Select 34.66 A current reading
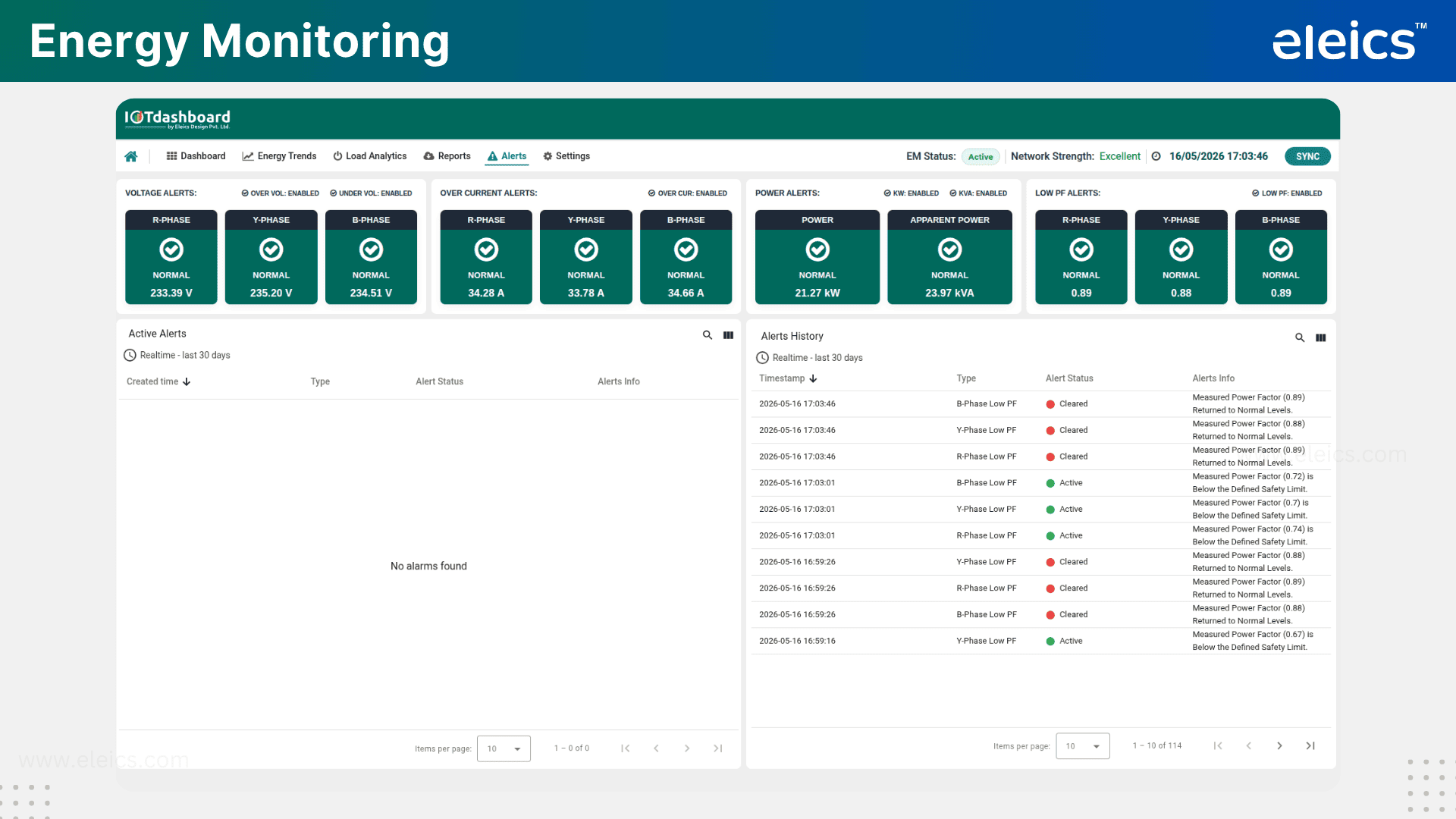Viewport: 1456px width, 819px height. 686,293
